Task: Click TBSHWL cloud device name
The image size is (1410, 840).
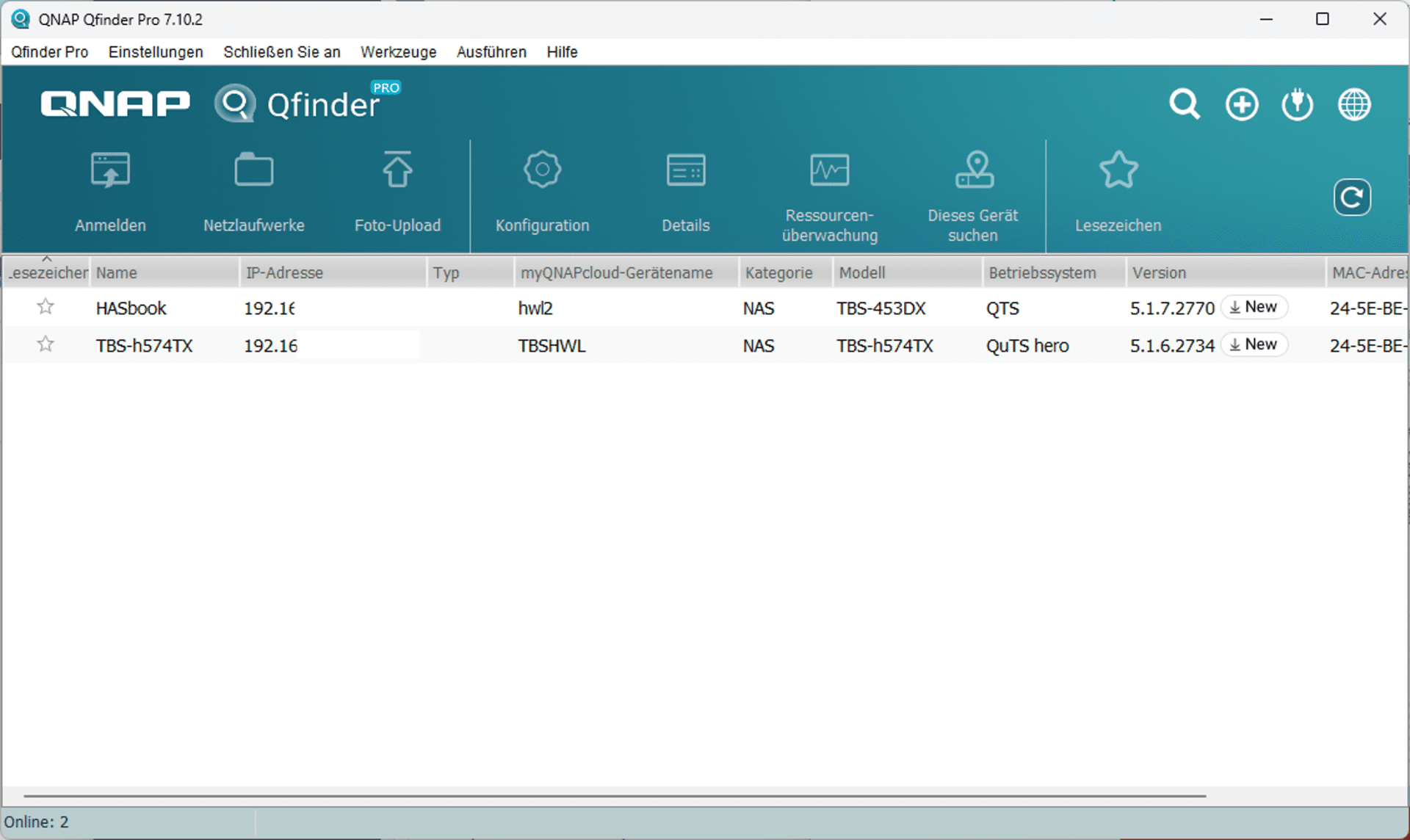Action: [x=552, y=346]
